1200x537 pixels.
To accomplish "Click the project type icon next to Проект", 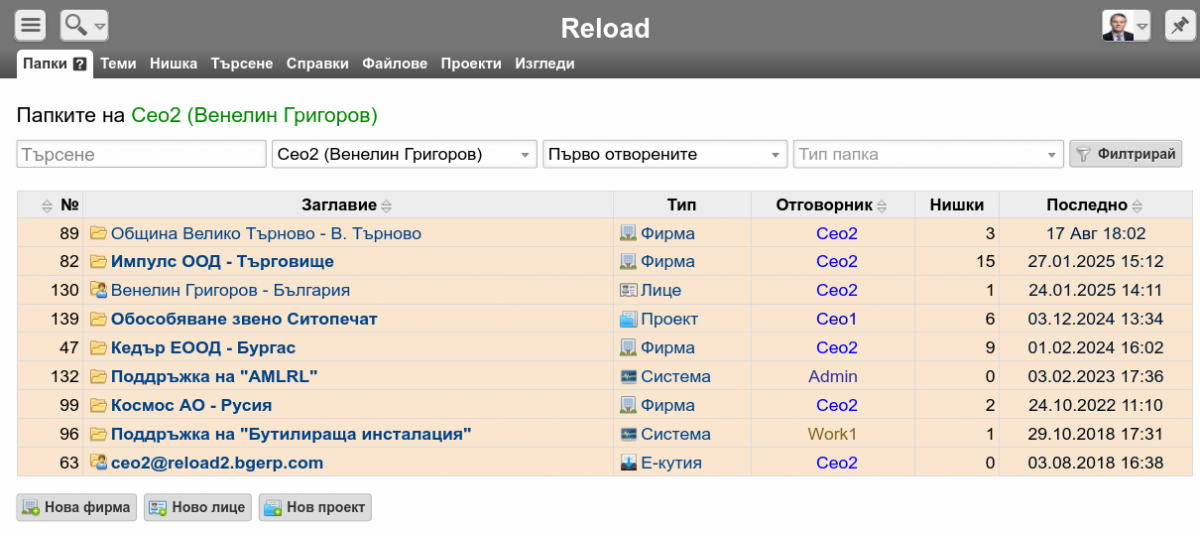I will pos(628,320).
